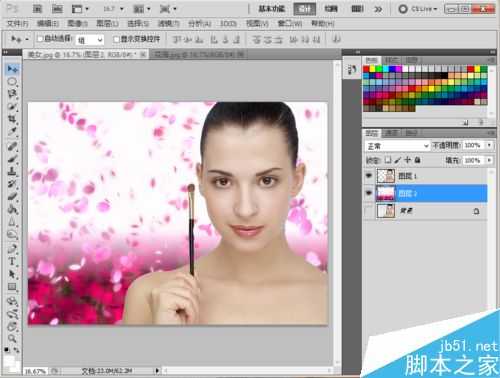Select the Move tool in toolbox
The width and height of the screenshot is (500, 378).
click(x=13, y=69)
